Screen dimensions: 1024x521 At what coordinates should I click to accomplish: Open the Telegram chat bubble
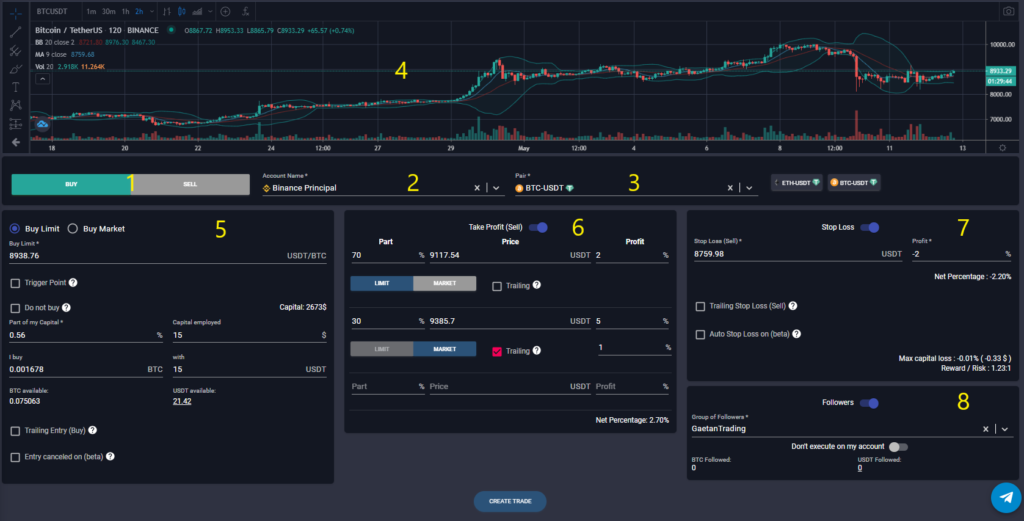[x=1005, y=496]
